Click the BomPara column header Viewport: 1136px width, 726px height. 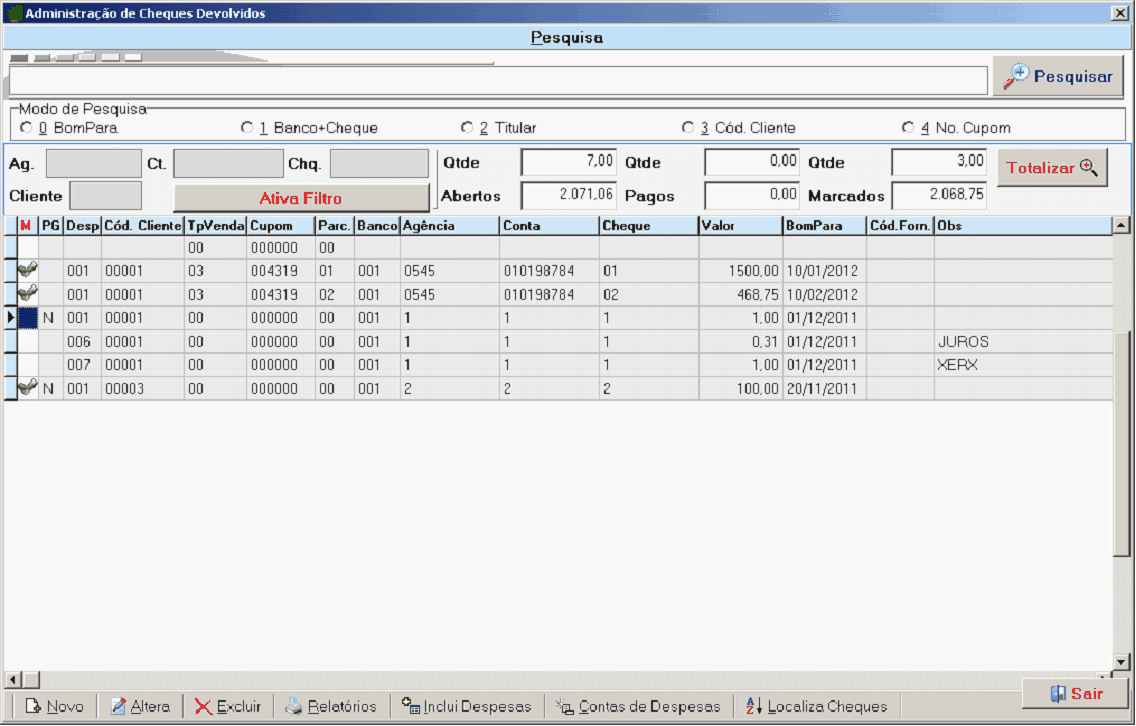824,226
